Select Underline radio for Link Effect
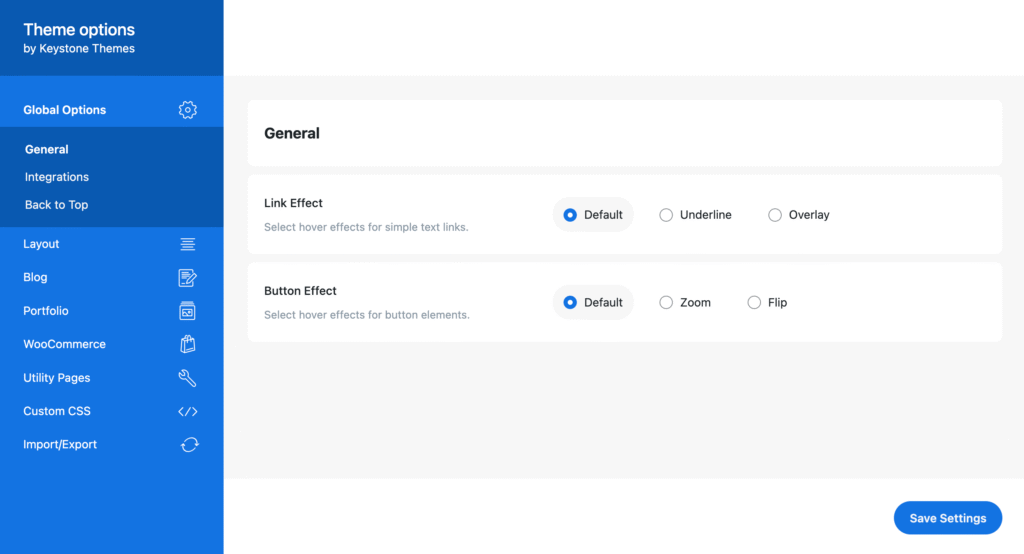1024x554 pixels. click(x=666, y=215)
